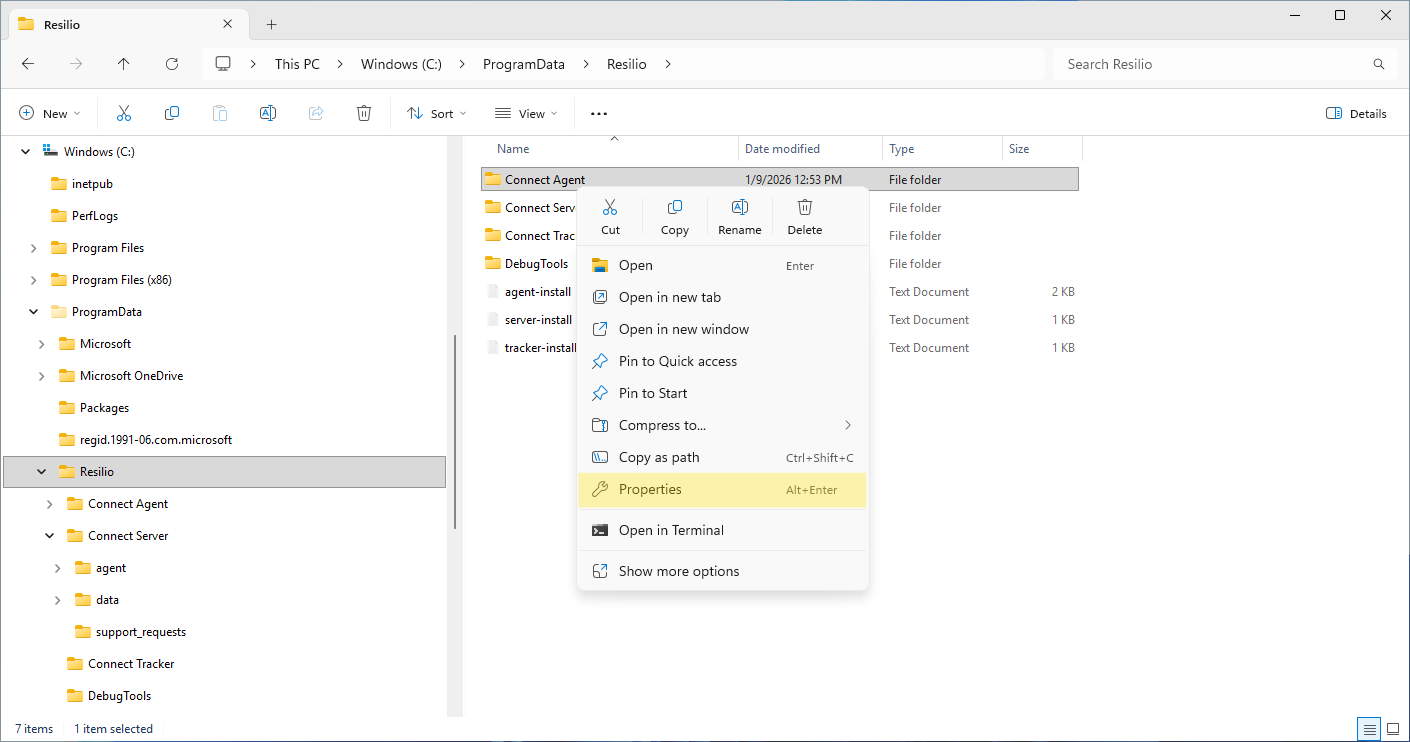
Task: Open the See more toolbar options
Action: tap(599, 114)
